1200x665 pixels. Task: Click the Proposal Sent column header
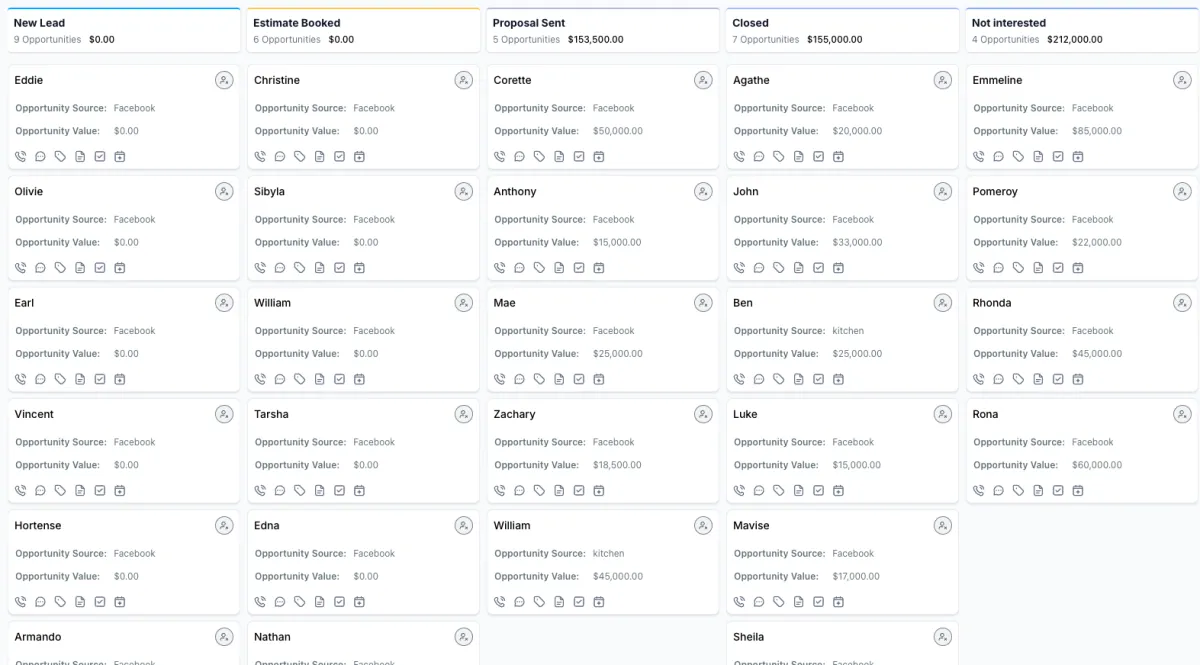pyautogui.click(x=529, y=23)
